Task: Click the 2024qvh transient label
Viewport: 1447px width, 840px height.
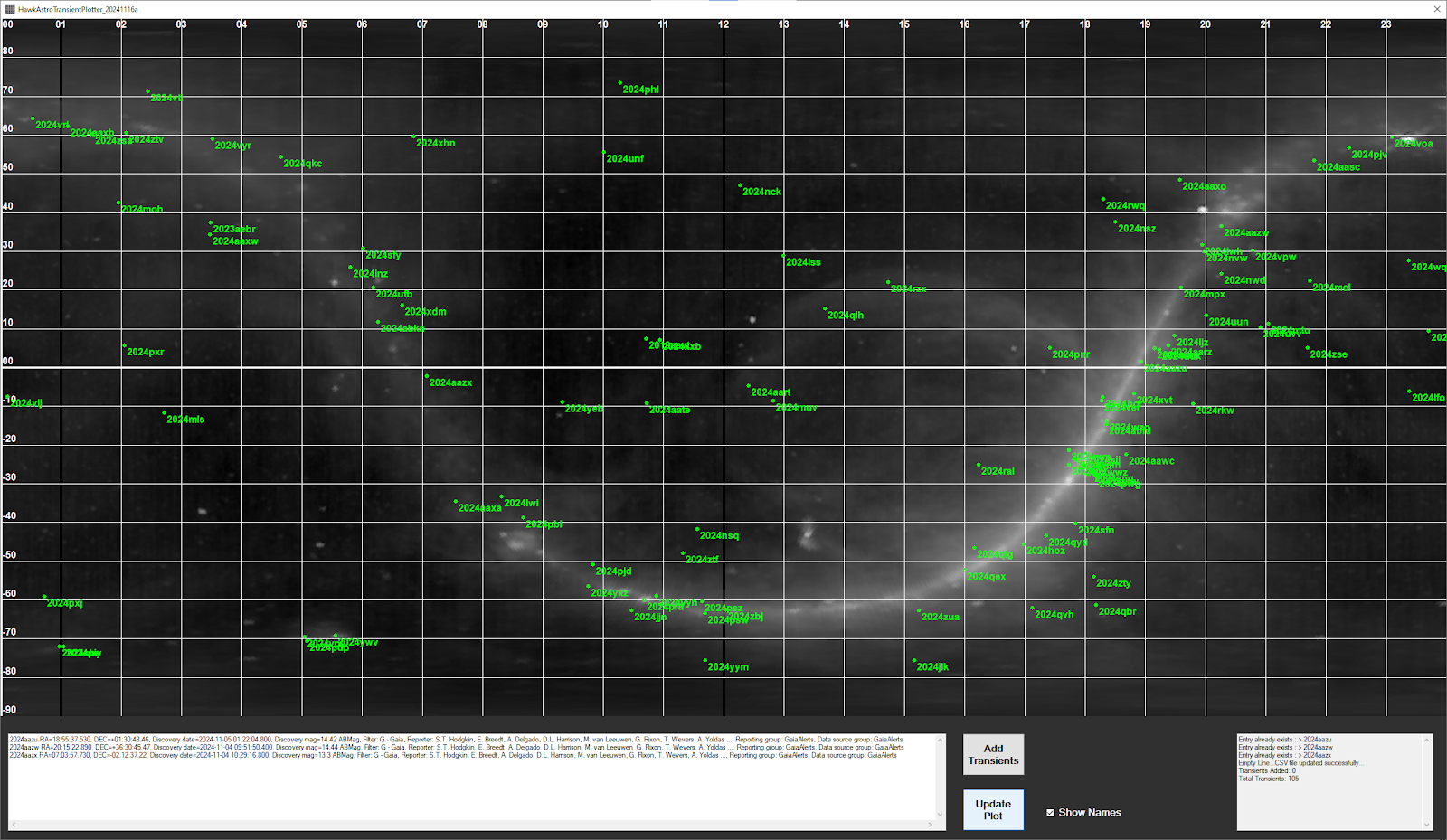Action: coord(1055,615)
